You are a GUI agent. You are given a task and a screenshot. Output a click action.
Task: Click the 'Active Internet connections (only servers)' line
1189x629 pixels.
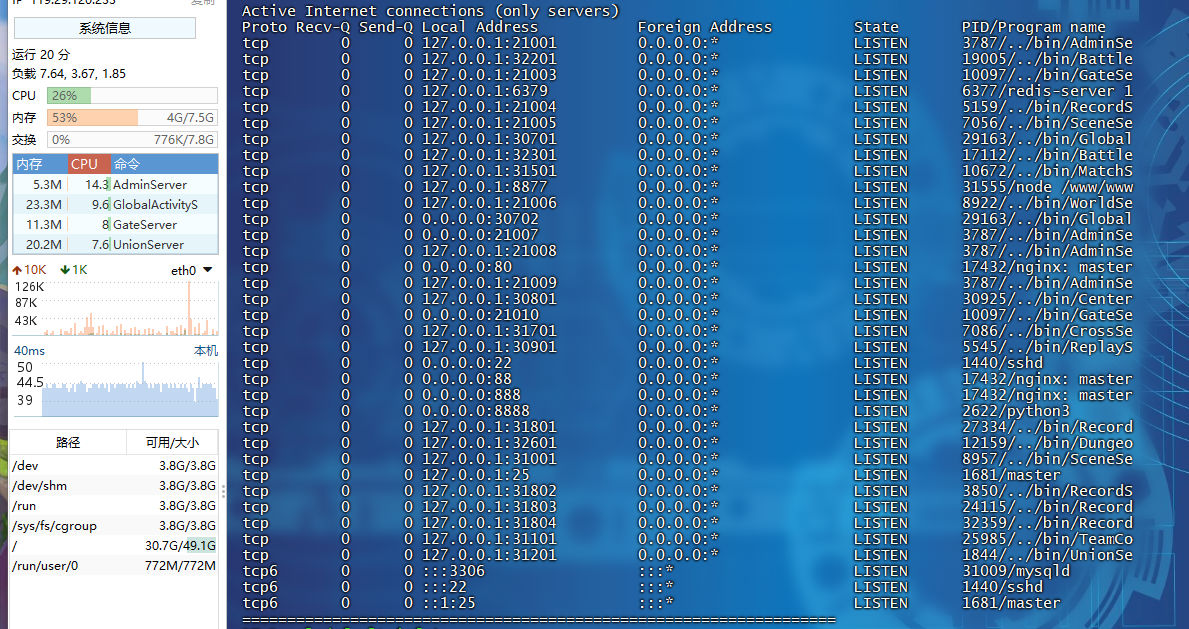click(431, 11)
